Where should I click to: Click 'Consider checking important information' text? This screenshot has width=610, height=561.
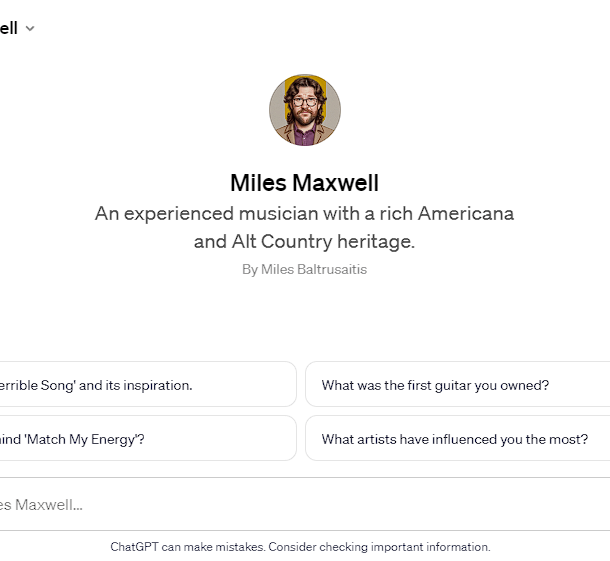tap(379, 547)
